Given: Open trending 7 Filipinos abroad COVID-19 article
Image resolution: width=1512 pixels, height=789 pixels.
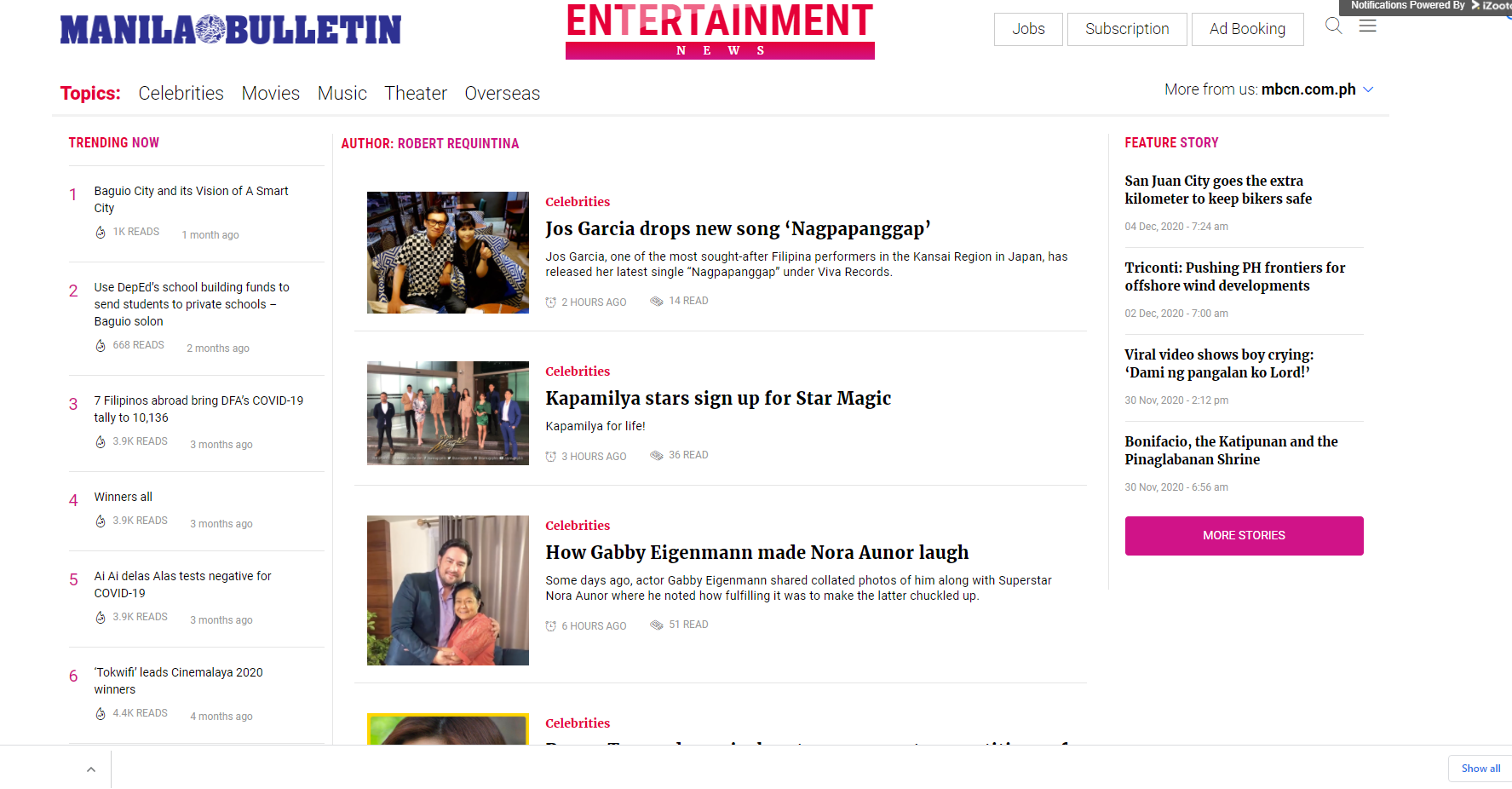Looking at the screenshot, I should tap(198, 409).
